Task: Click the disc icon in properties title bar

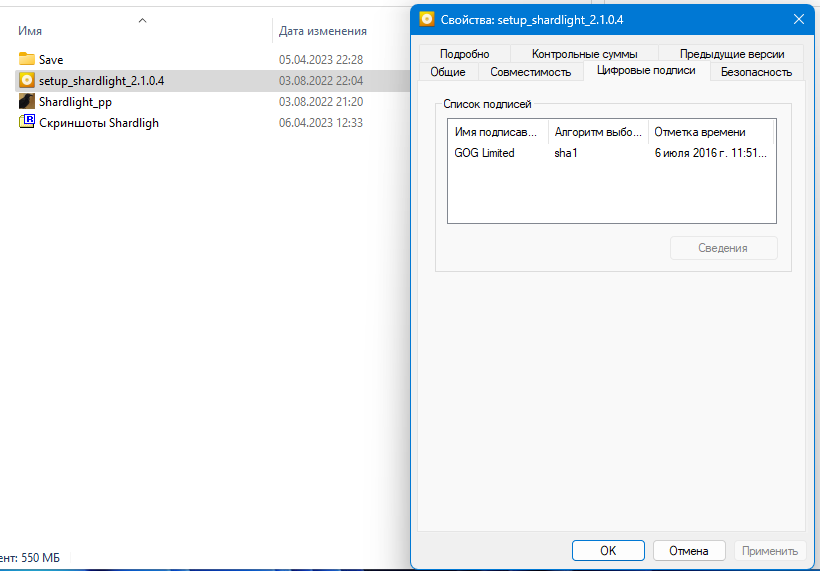Action: coord(427,19)
